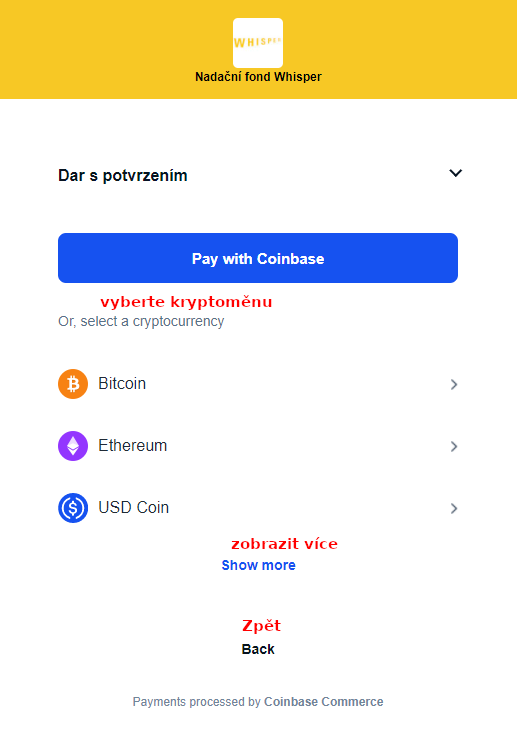Click the Or, select a cryptocurrency text
517x739 pixels.
click(141, 321)
